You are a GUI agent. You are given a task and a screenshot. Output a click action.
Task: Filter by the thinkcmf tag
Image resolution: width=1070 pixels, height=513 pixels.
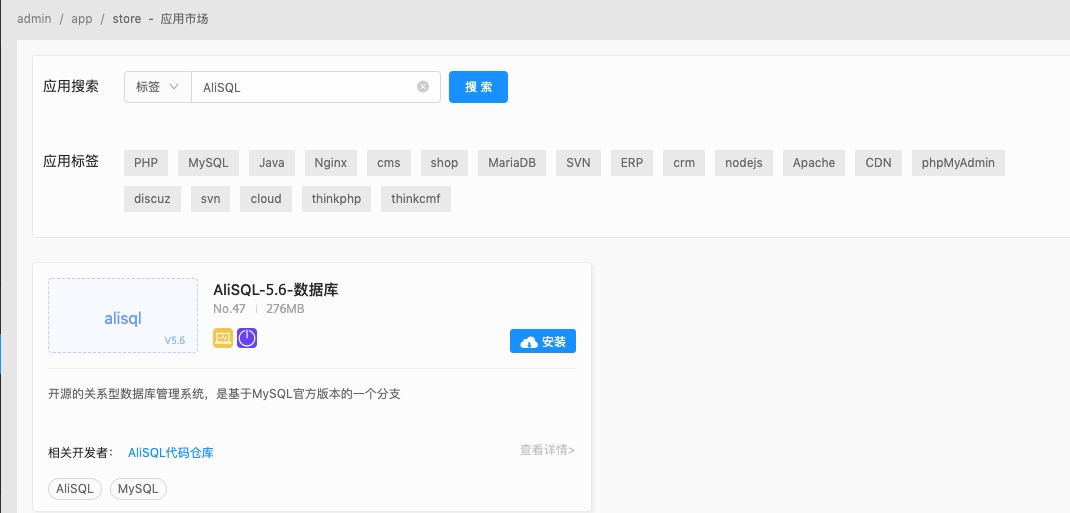coord(416,199)
